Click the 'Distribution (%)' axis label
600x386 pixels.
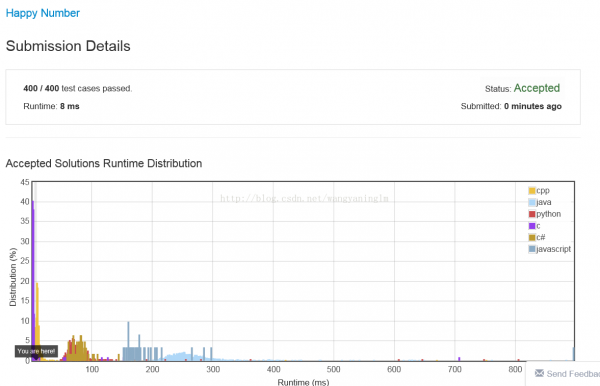click(13, 277)
